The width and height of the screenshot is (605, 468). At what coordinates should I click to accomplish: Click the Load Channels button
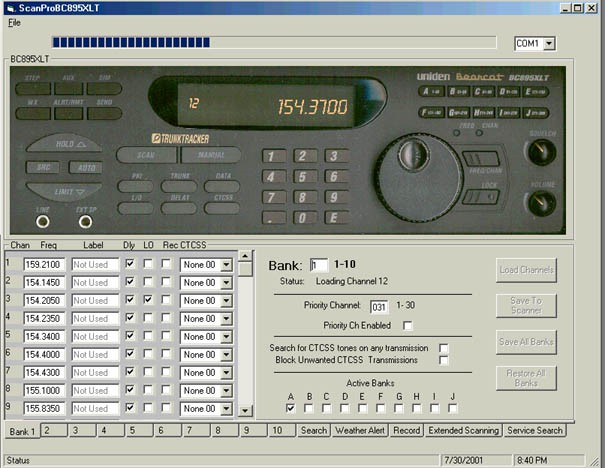(526, 270)
